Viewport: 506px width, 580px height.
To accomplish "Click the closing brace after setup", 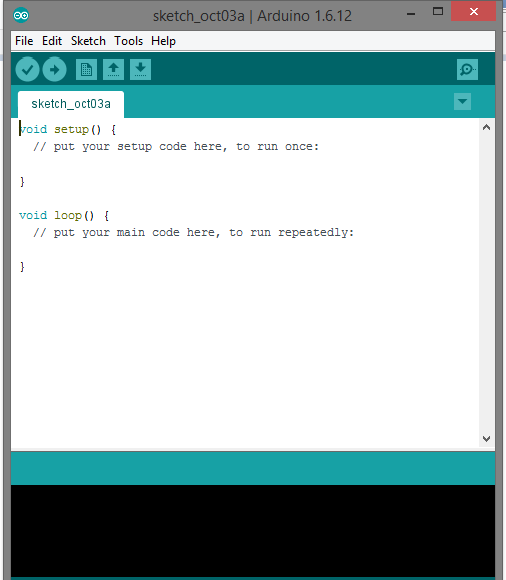I will (22, 181).
